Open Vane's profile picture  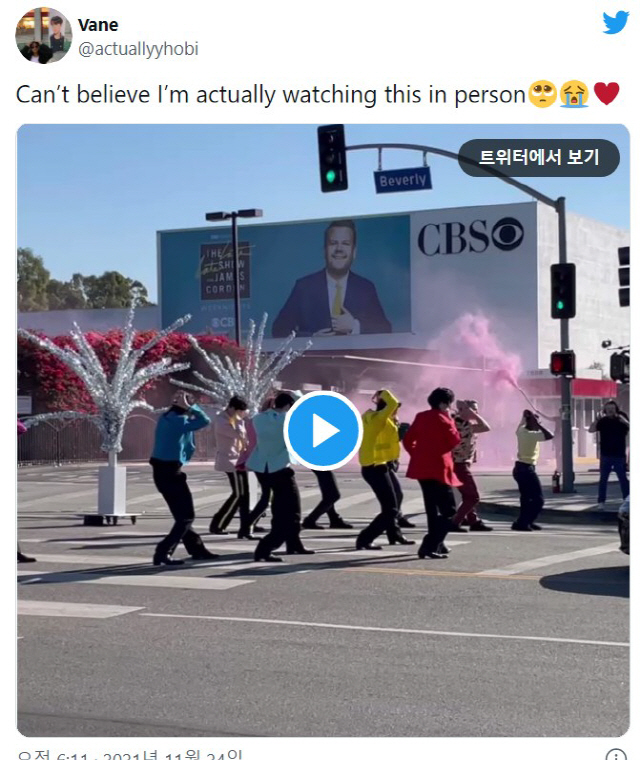coord(44,35)
